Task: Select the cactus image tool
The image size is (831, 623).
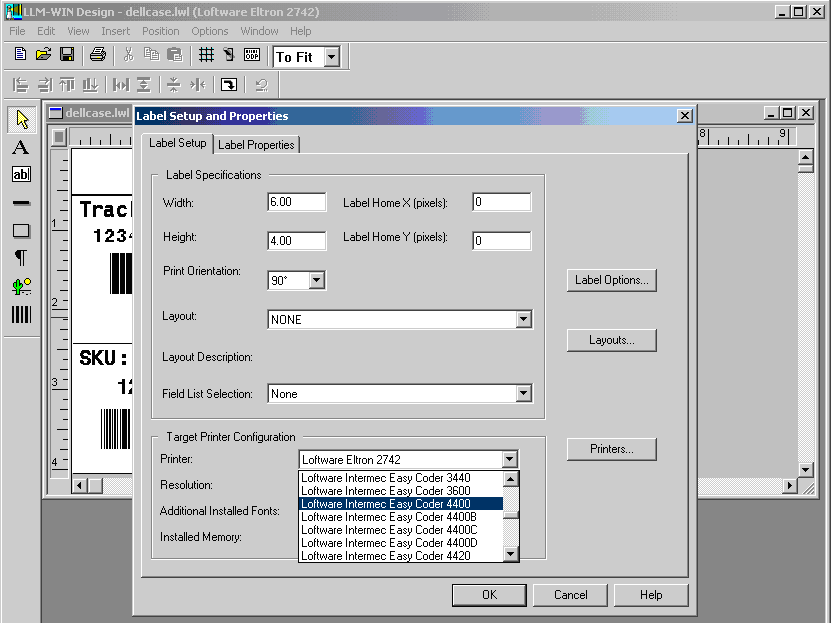Action: (21, 287)
